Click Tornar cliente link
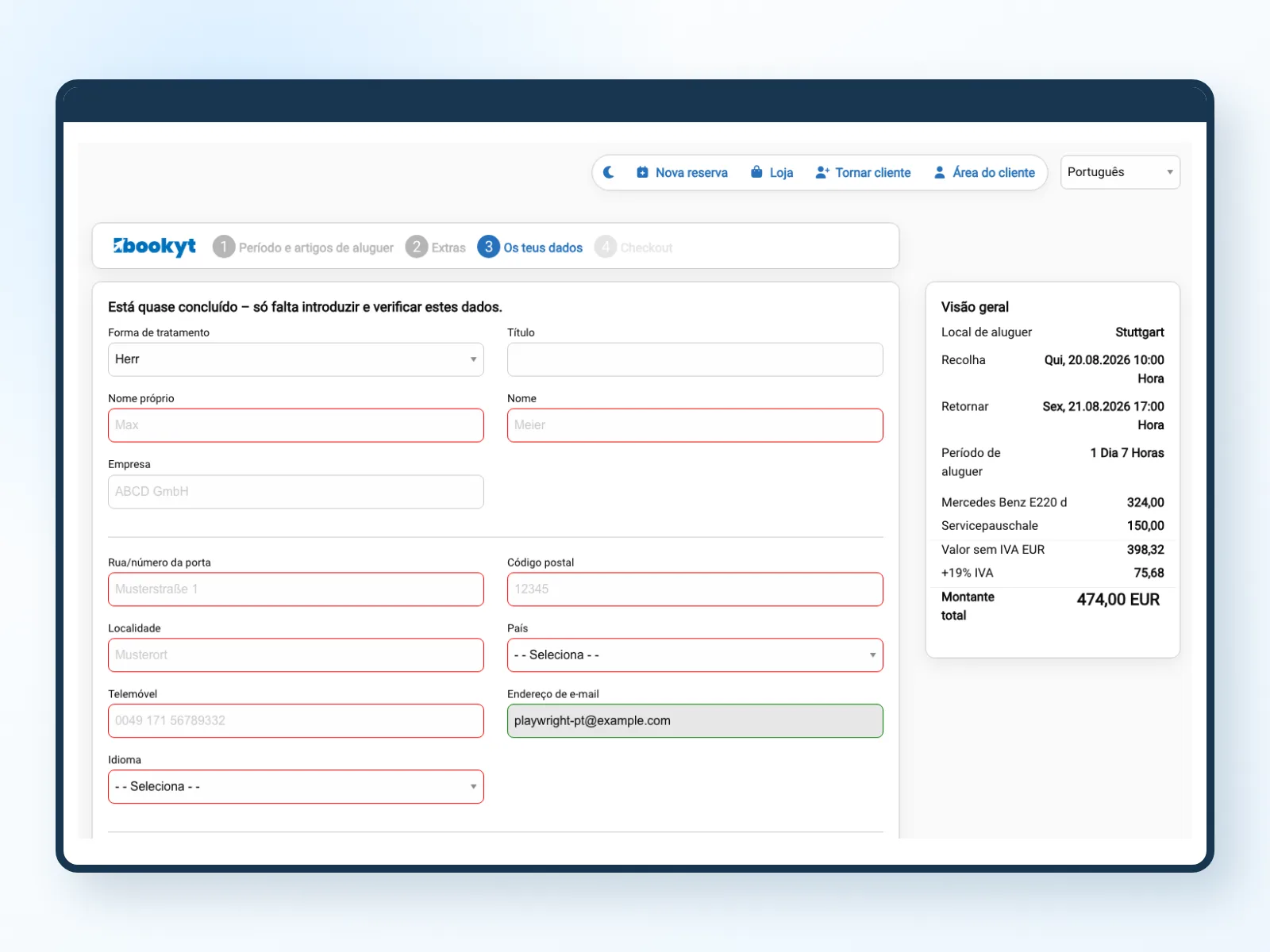Screen dimensions: 1270x952 [864, 172]
